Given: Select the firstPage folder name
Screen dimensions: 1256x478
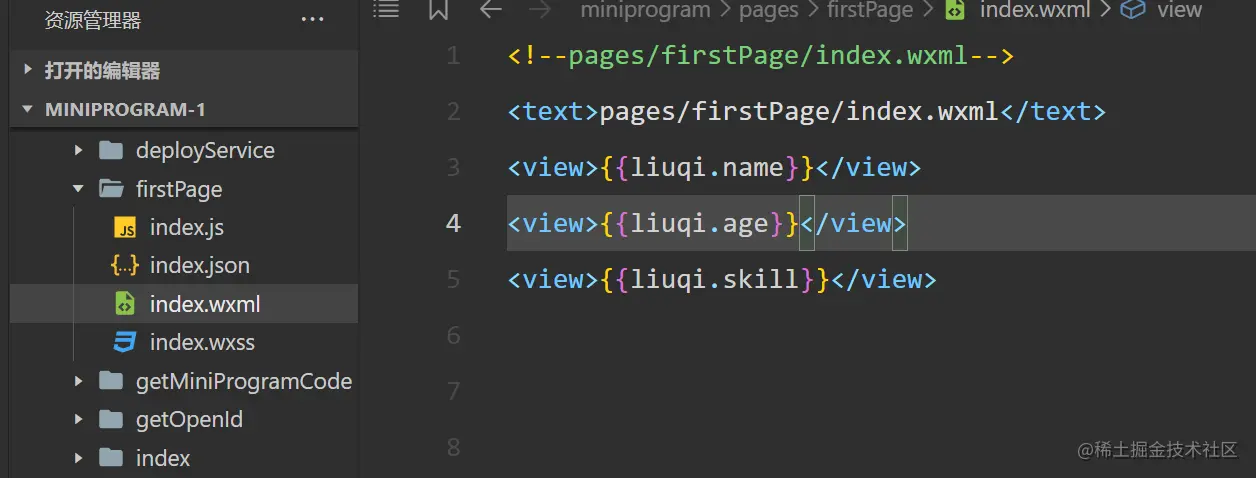Looking at the screenshot, I should pyautogui.click(x=179, y=189).
